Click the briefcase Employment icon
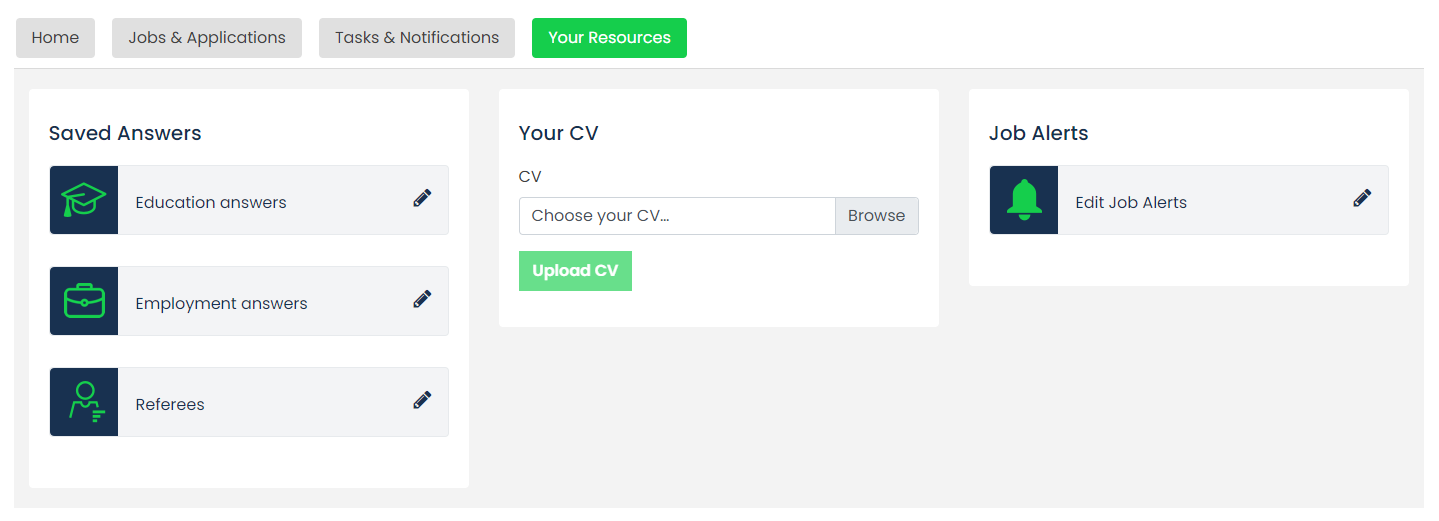 tap(84, 301)
